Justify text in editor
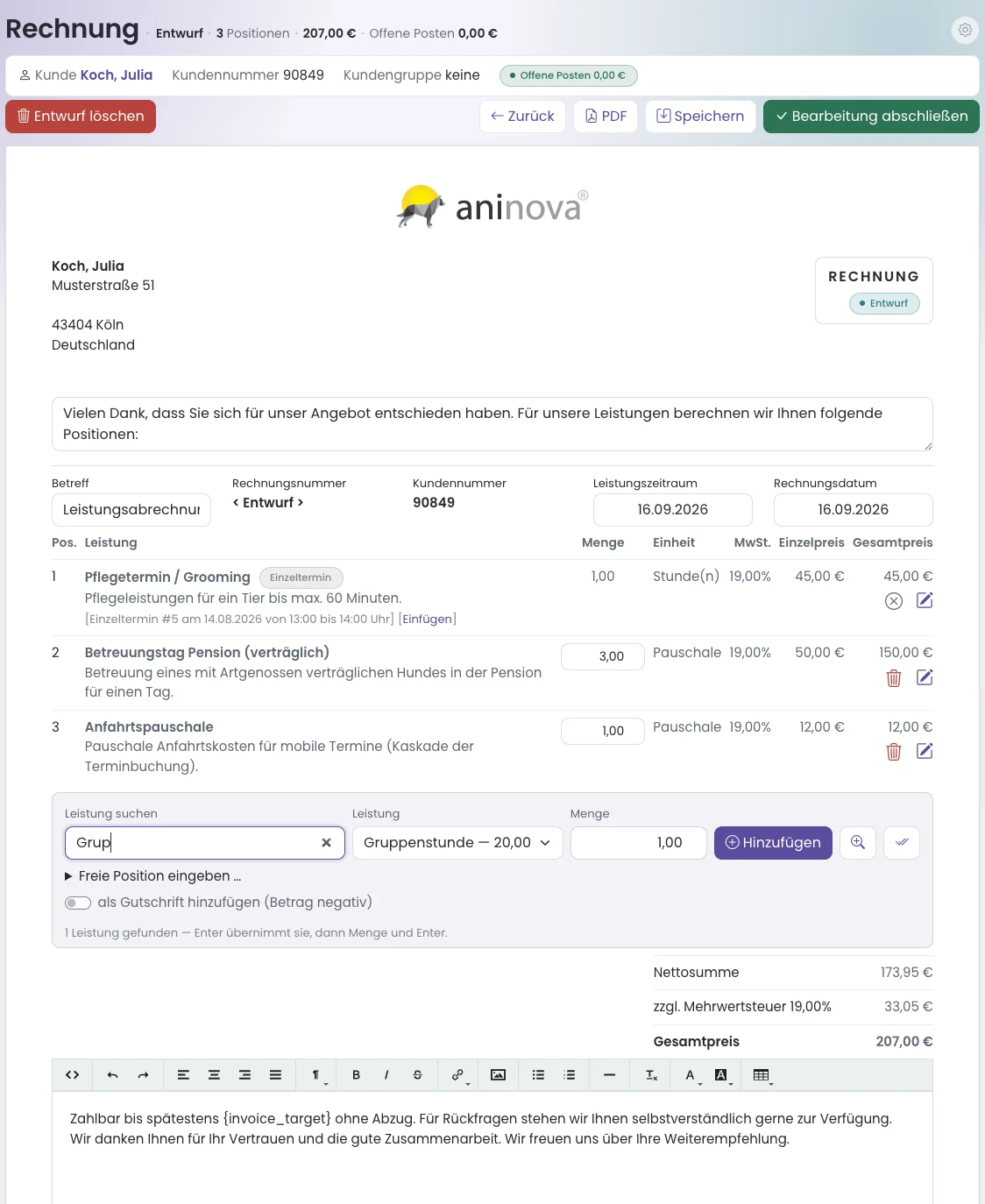985x1204 pixels. 275,1075
